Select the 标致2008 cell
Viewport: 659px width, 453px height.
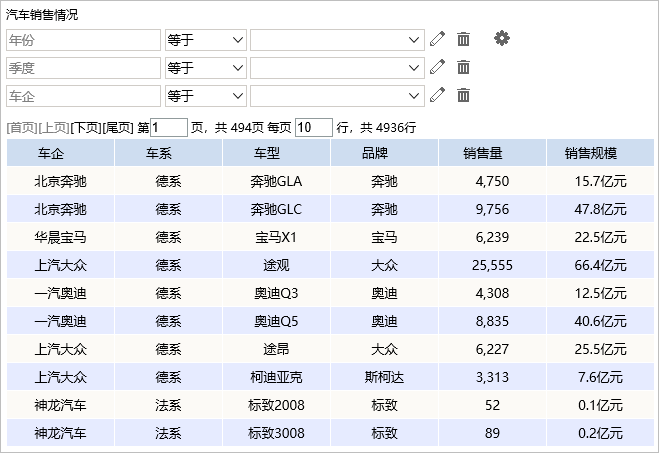(x=277, y=405)
